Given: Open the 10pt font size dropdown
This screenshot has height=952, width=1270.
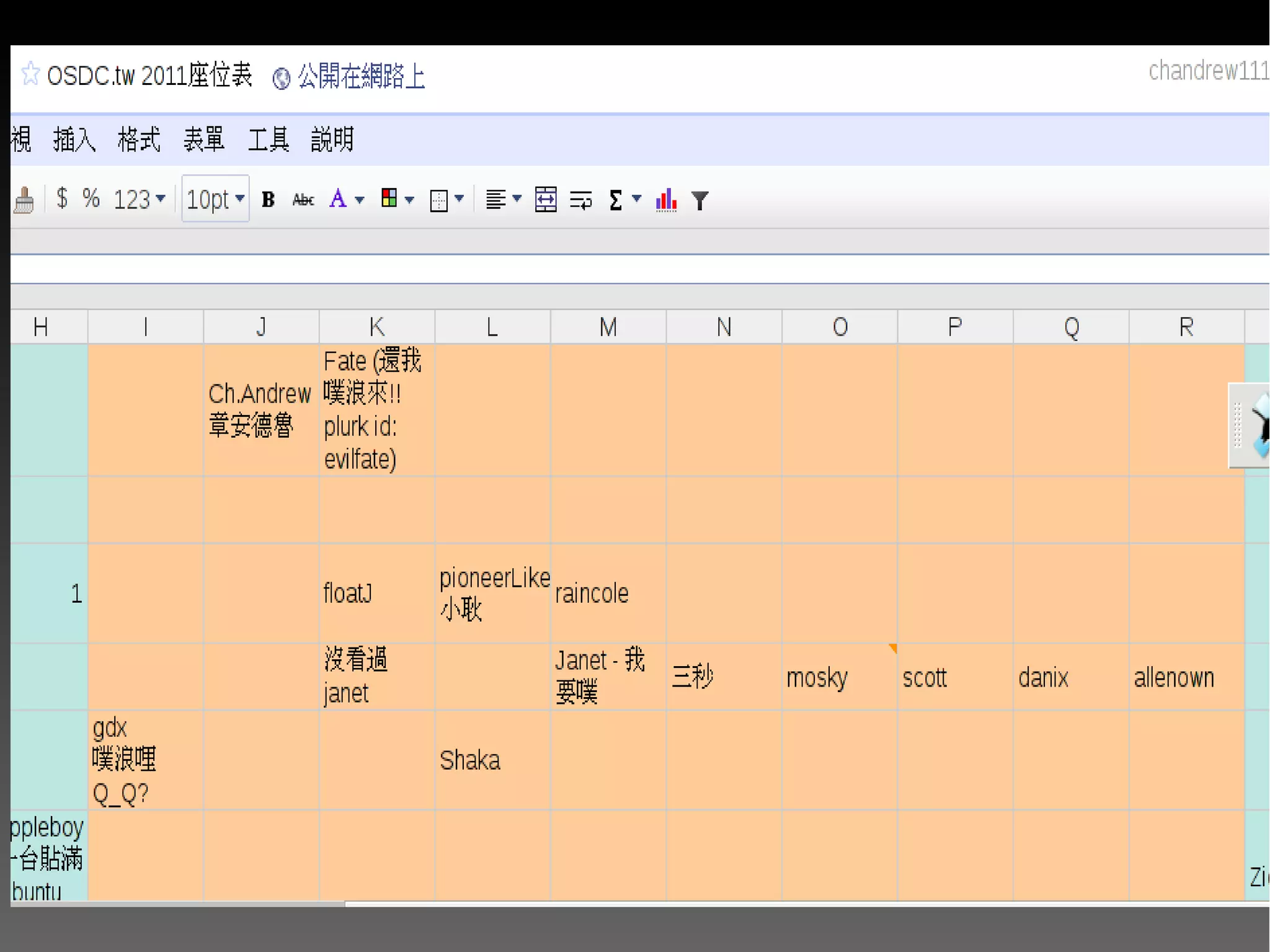Looking at the screenshot, I should 215,199.
